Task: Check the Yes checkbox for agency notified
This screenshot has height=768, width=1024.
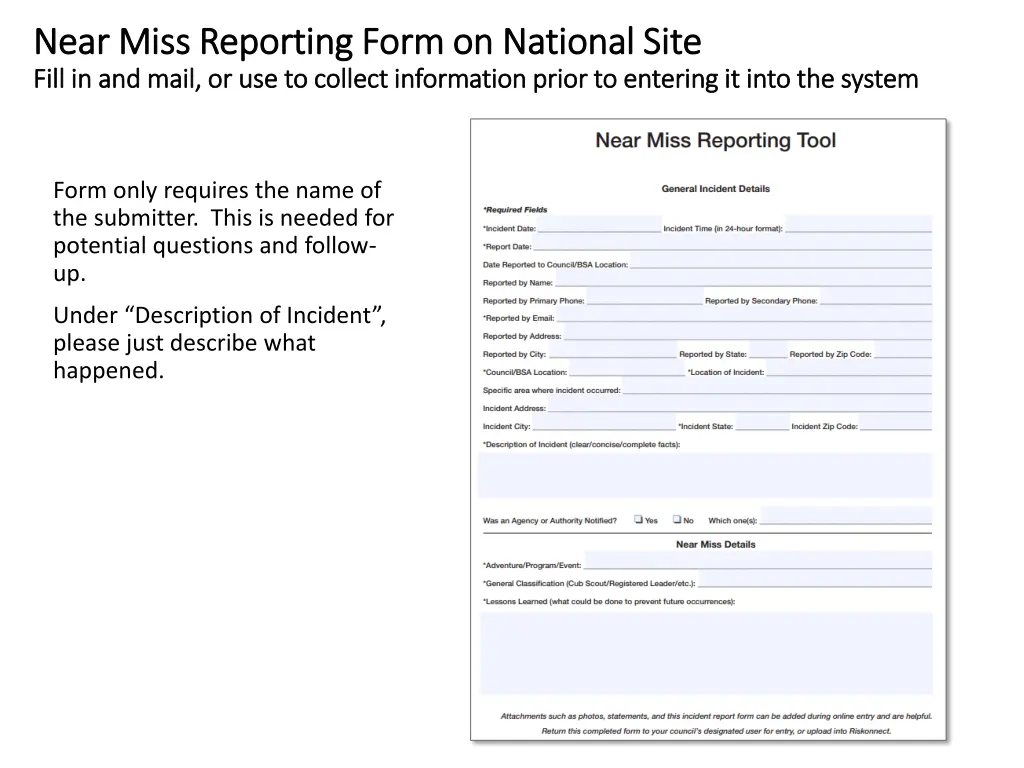Action: (638, 520)
